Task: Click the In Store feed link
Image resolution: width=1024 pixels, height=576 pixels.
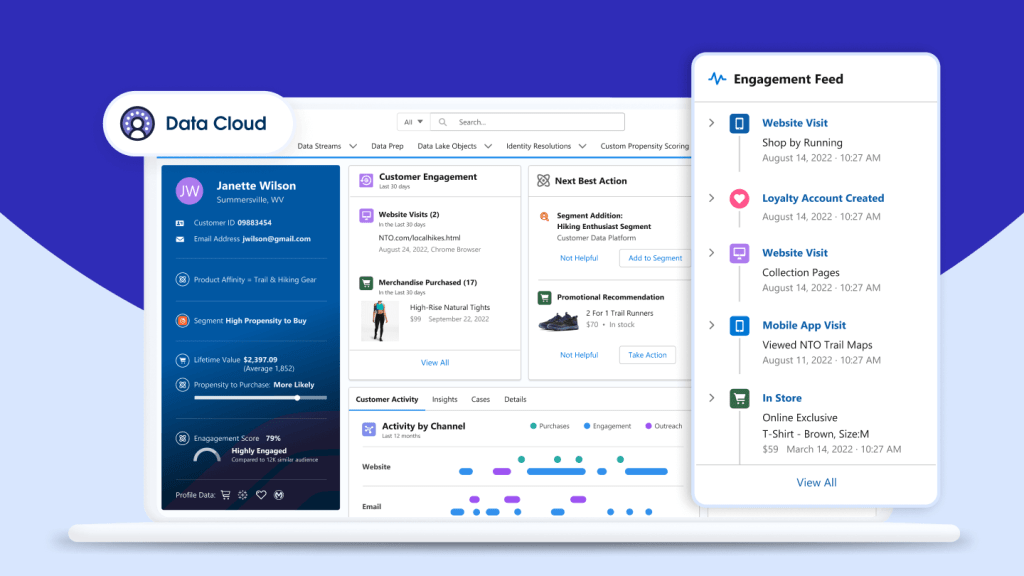Action: tap(782, 398)
